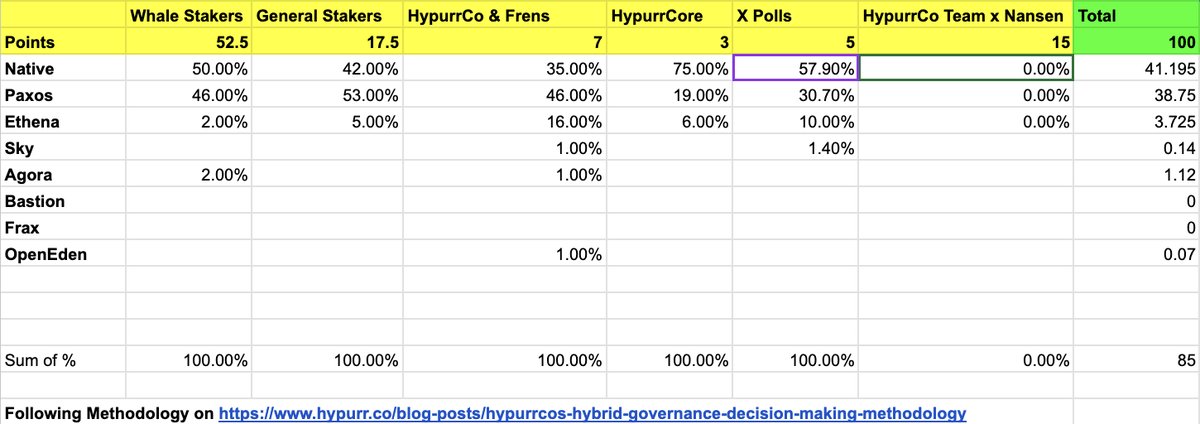Viewport: 1200px width, 424px height.
Task: Click the Paxos total 38.75 cell
Action: 1136,95
